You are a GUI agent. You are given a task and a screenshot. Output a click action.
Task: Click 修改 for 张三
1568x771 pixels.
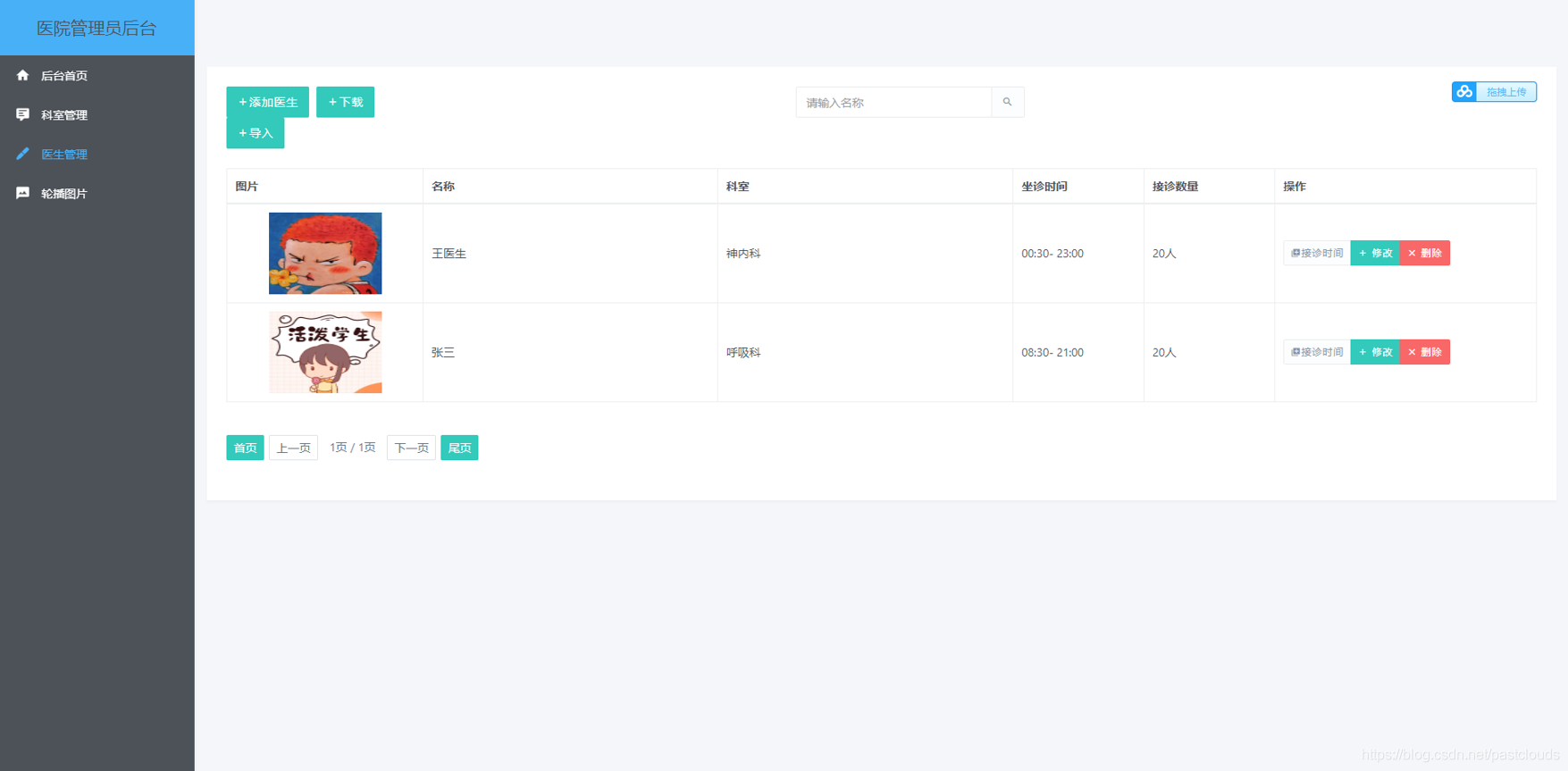click(x=1375, y=352)
